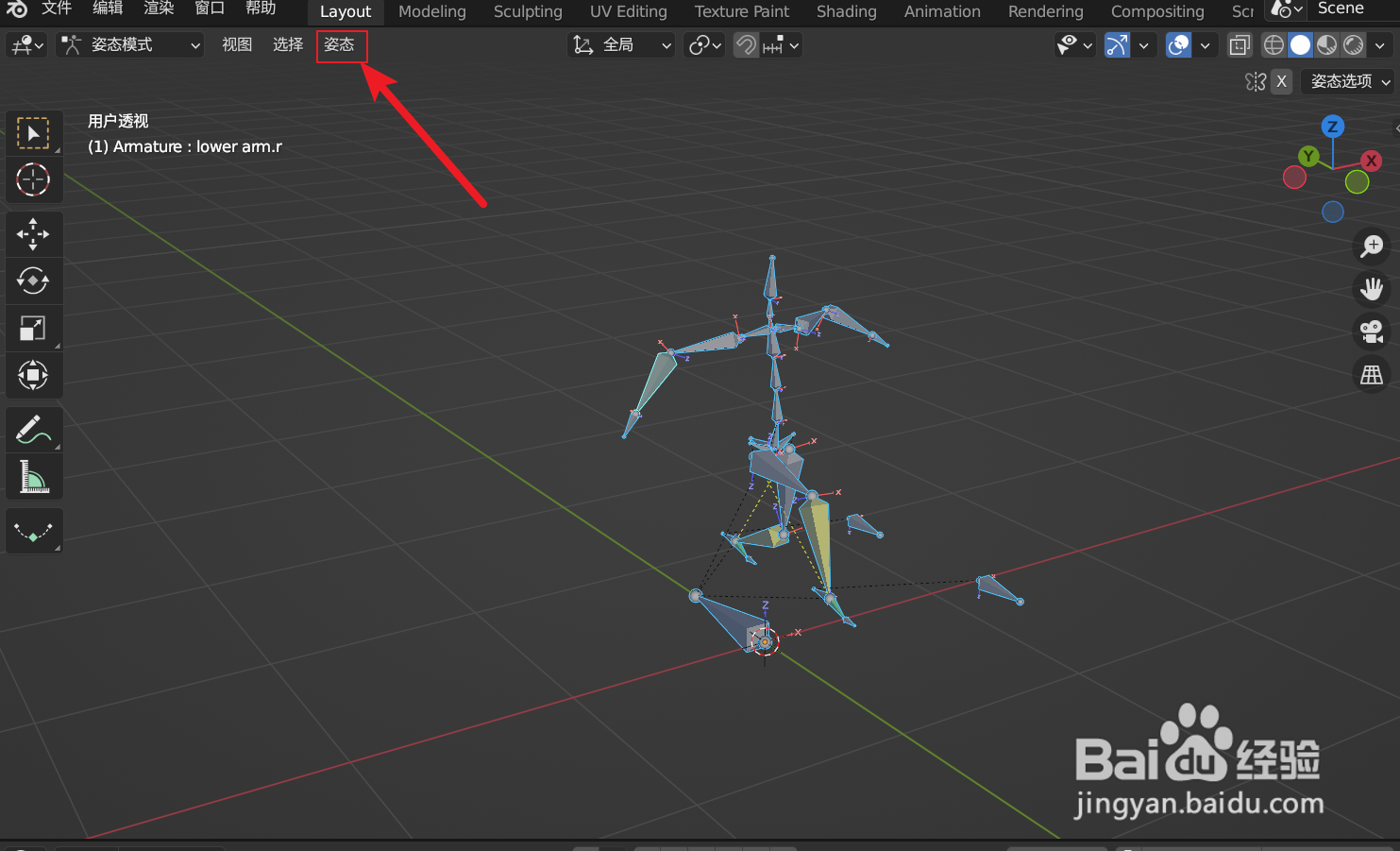Select wireframe viewport shading
The image size is (1400, 851).
click(1273, 44)
